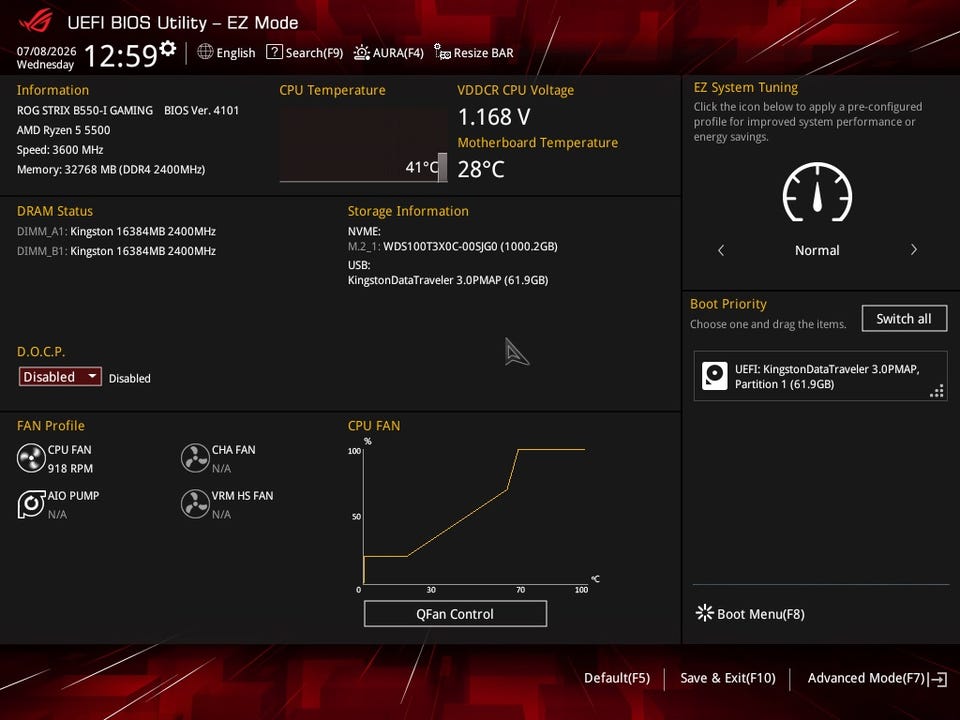This screenshot has height=720, width=960.
Task: Click the Switch all button
Action: coord(904,318)
